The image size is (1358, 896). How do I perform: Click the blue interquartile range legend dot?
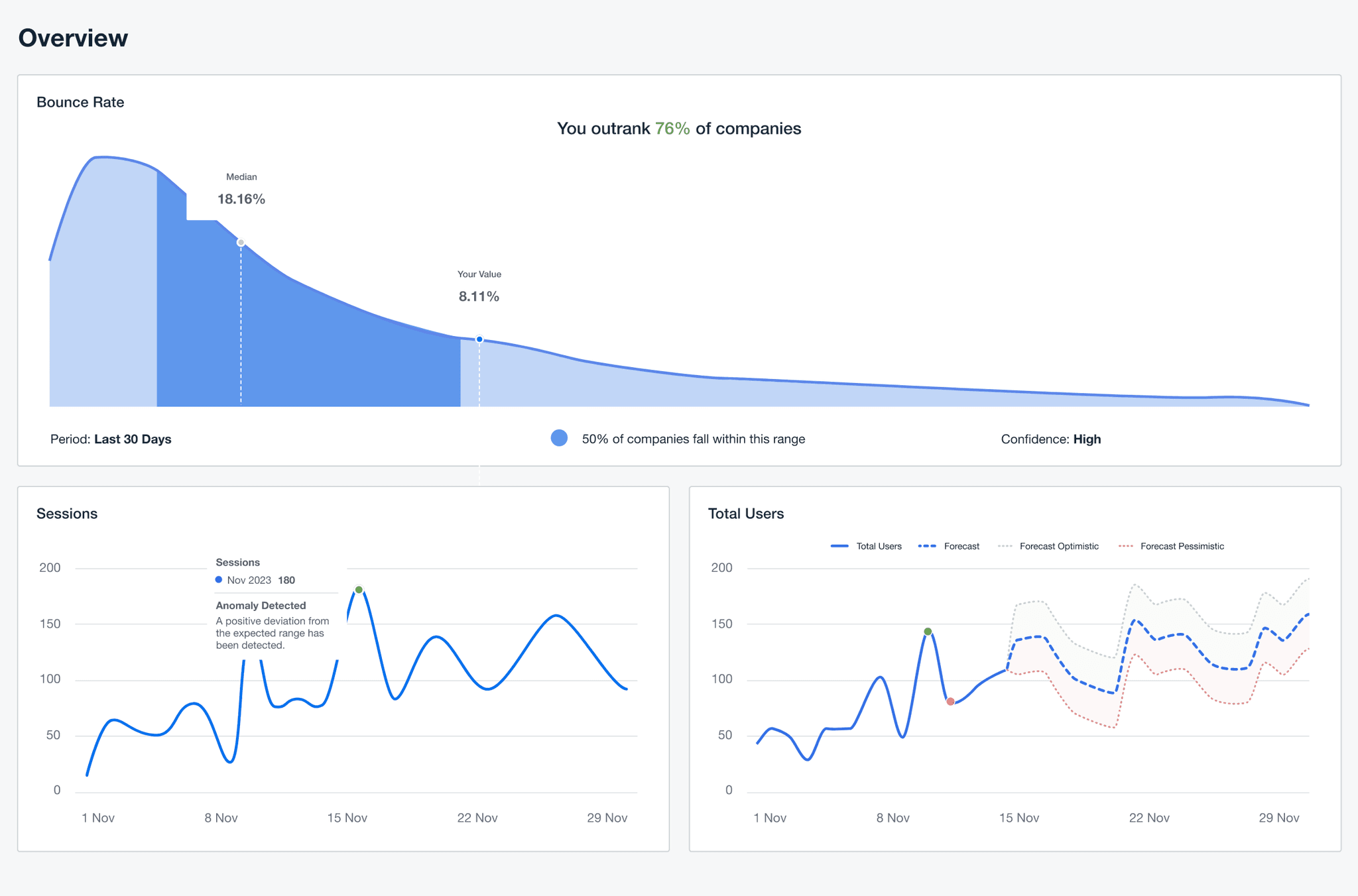coord(559,438)
